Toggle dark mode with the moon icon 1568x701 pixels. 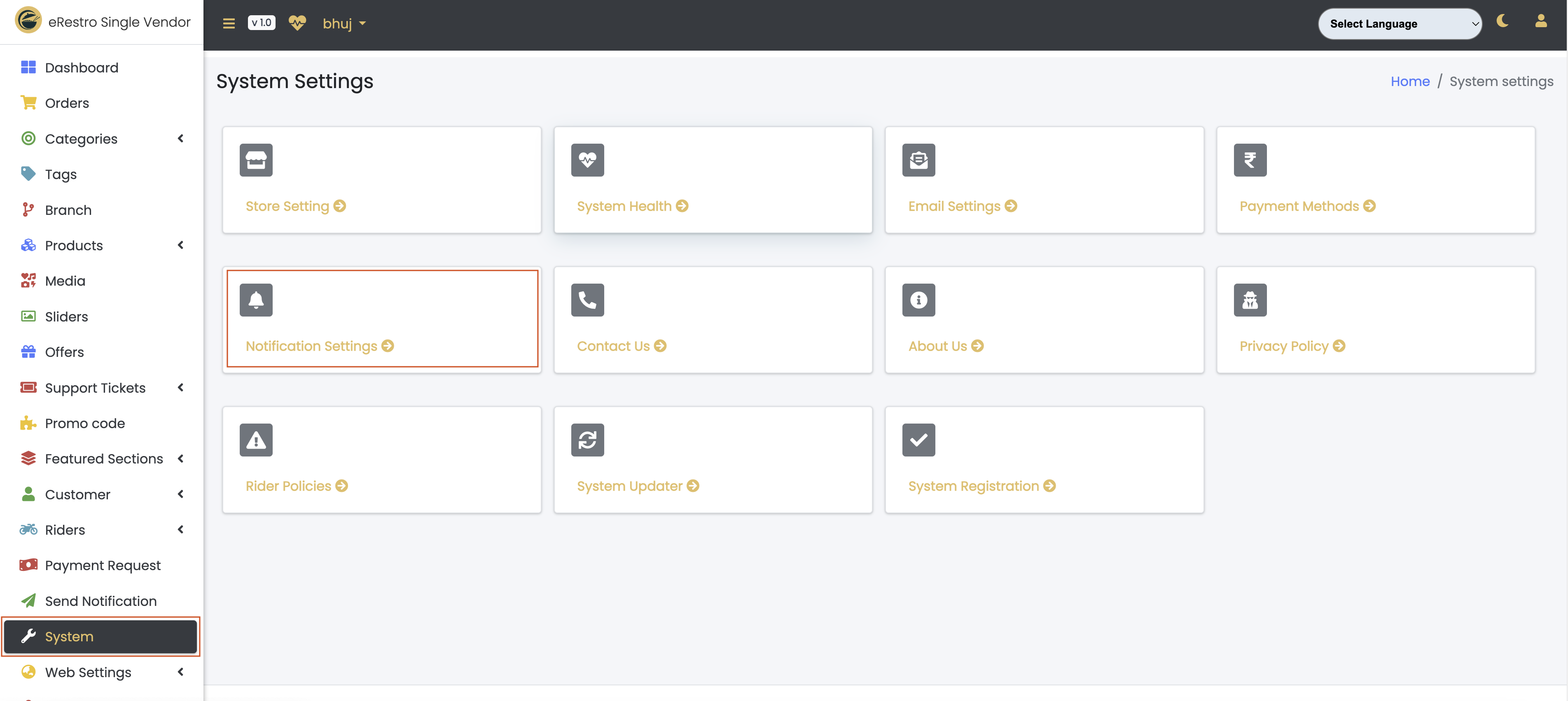click(1502, 21)
